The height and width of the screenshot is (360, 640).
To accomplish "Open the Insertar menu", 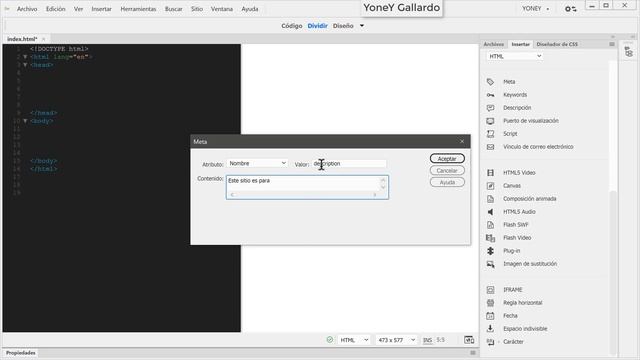I will tap(101, 9).
